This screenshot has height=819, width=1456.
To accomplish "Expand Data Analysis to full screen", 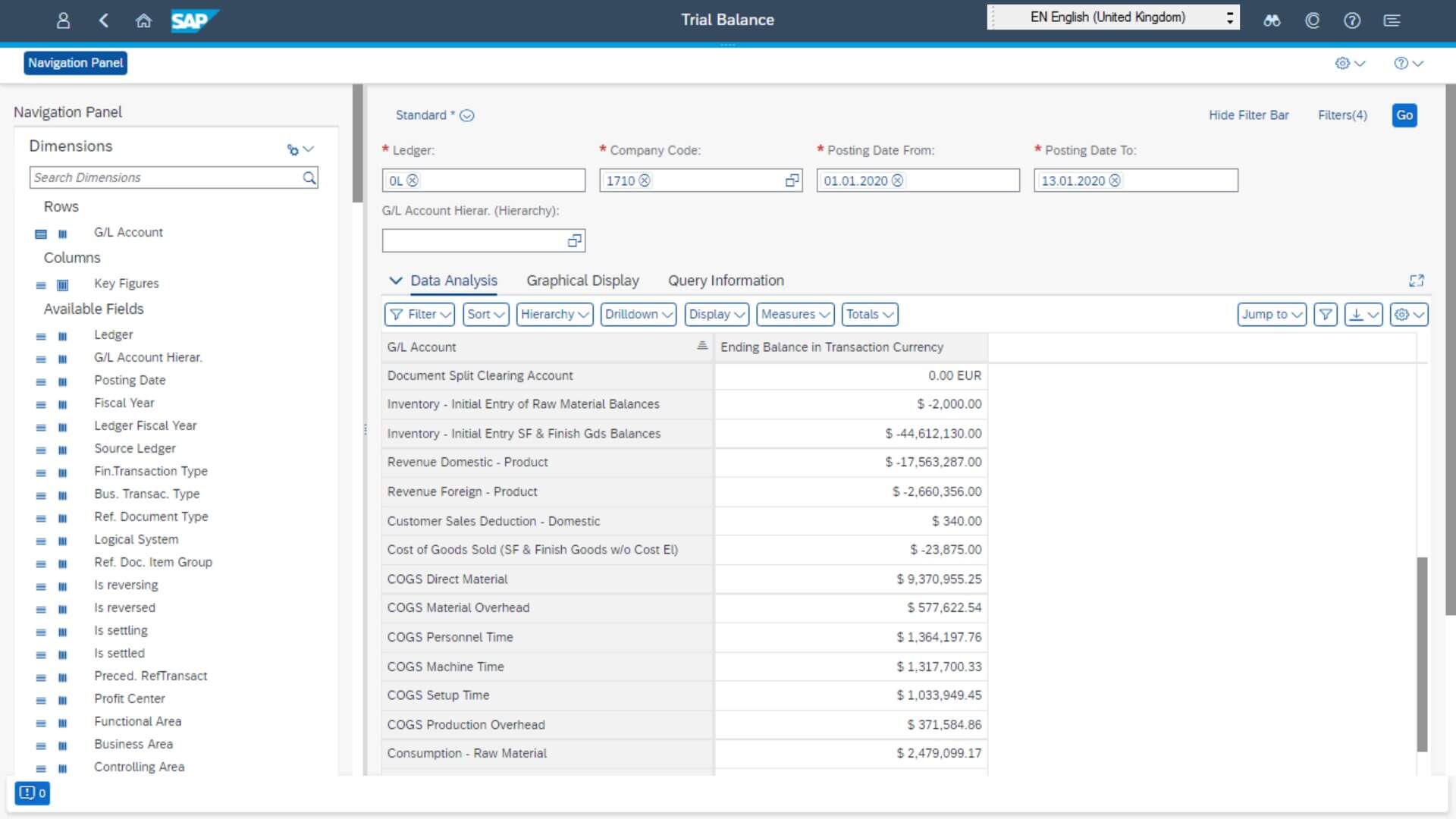I will point(1417,281).
